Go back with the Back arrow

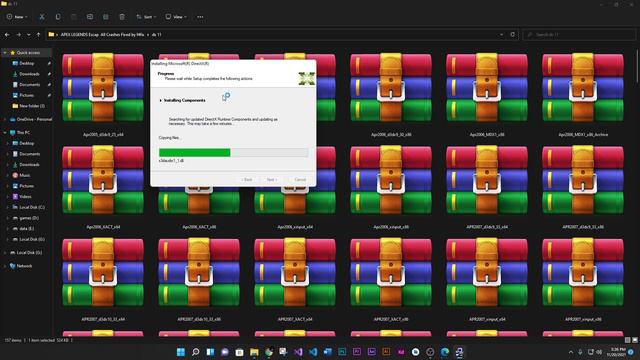7,35
